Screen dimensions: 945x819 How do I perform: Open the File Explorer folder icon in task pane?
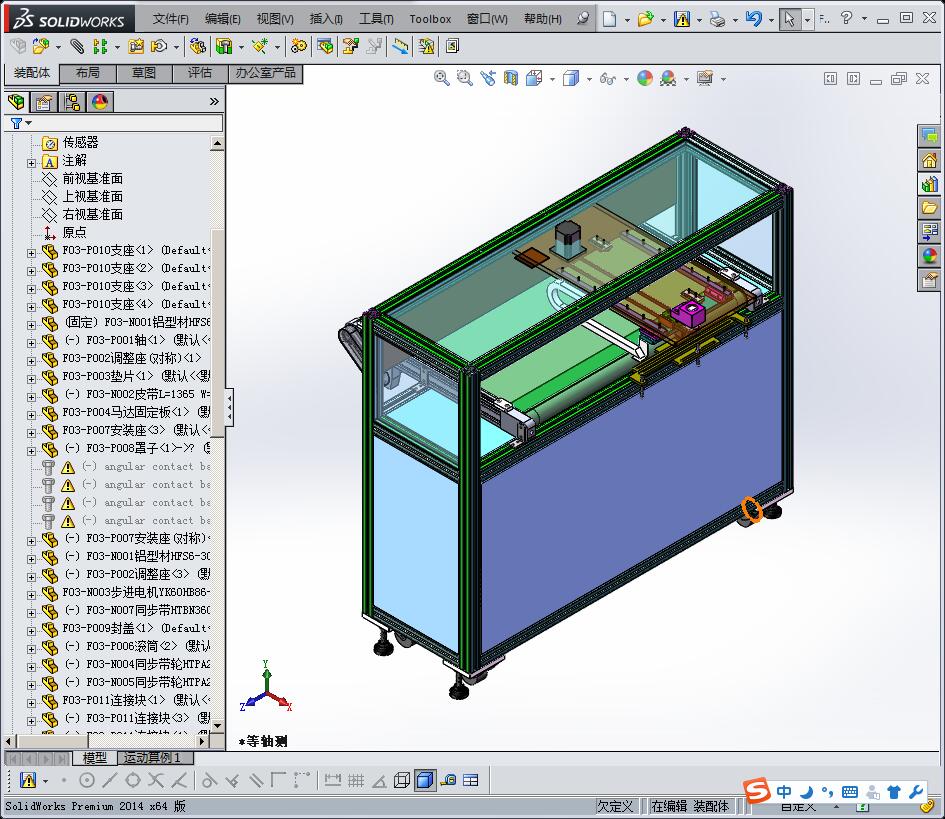(x=929, y=208)
